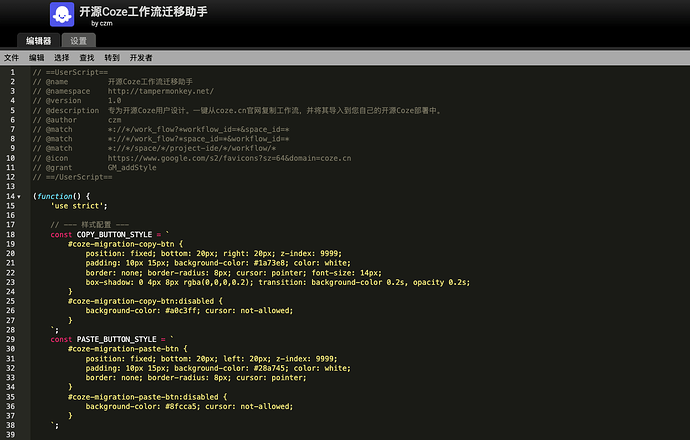Click the #28a745 background color value

(271, 368)
